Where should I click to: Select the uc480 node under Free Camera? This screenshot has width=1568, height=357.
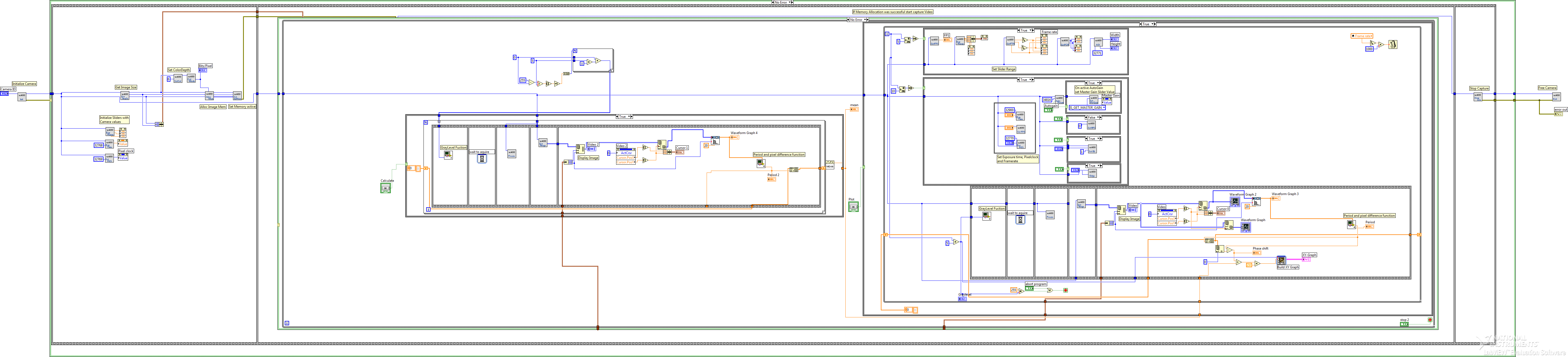point(1556,96)
